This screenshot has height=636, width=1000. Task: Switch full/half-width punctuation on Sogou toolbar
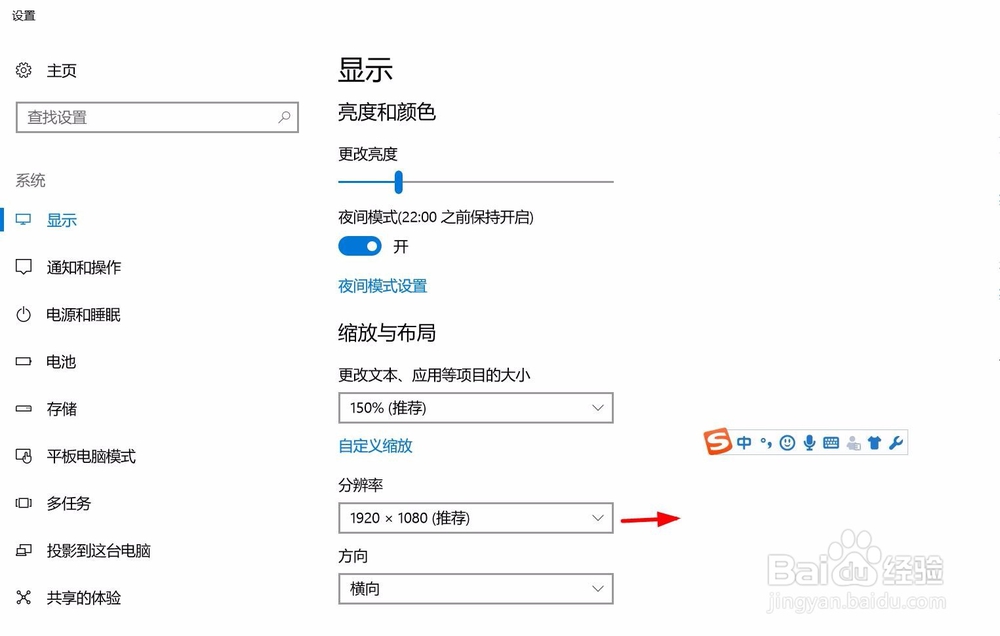click(x=767, y=442)
